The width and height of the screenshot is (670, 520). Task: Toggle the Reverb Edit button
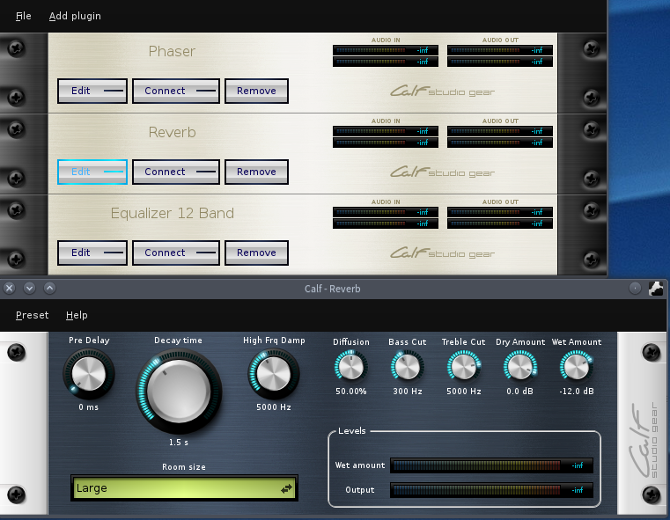(x=92, y=172)
